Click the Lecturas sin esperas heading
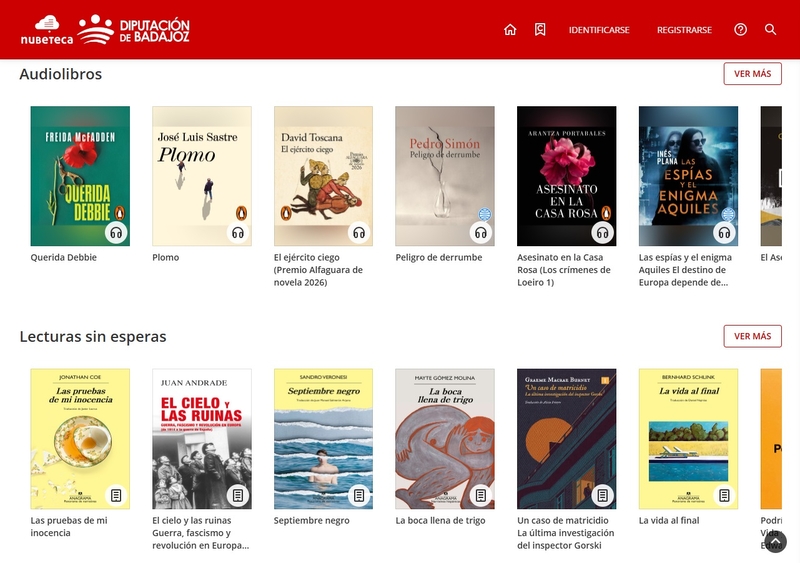 tap(93, 336)
